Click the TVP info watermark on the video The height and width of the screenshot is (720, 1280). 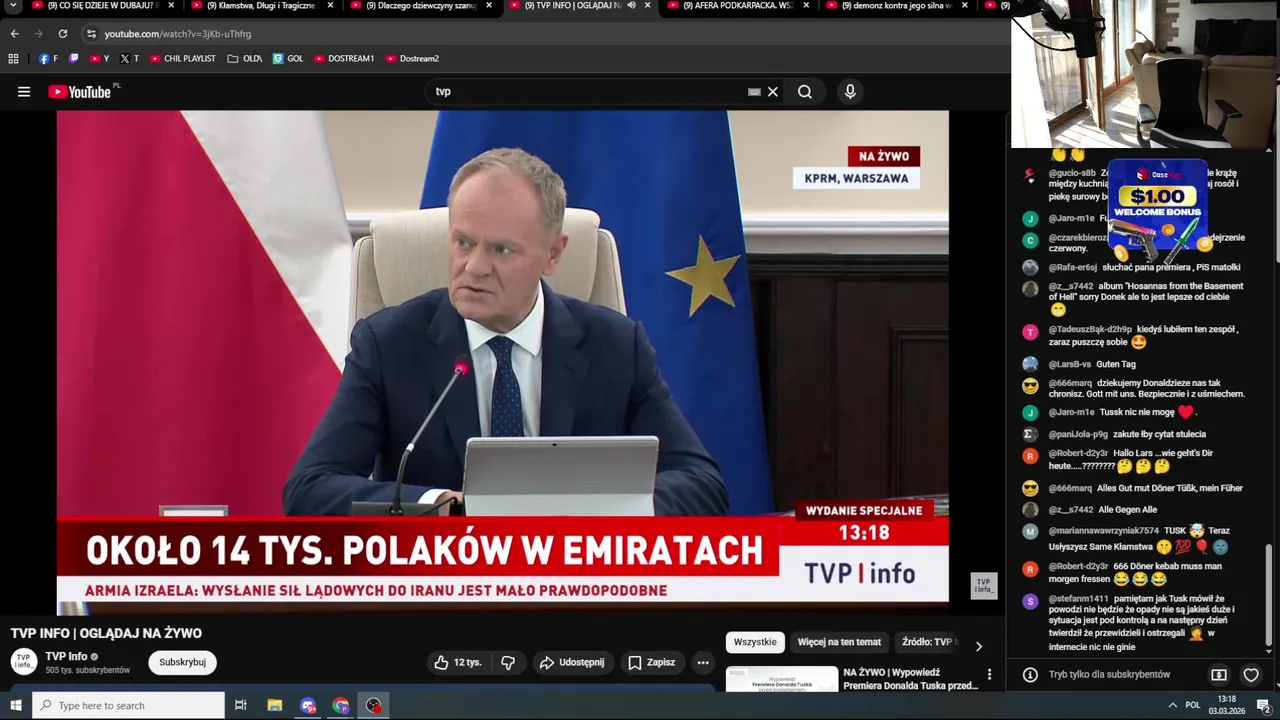pos(984,586)
